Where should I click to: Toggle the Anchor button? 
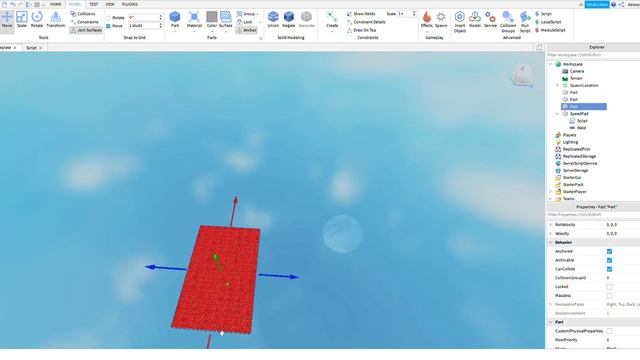[x=246, y=30]
